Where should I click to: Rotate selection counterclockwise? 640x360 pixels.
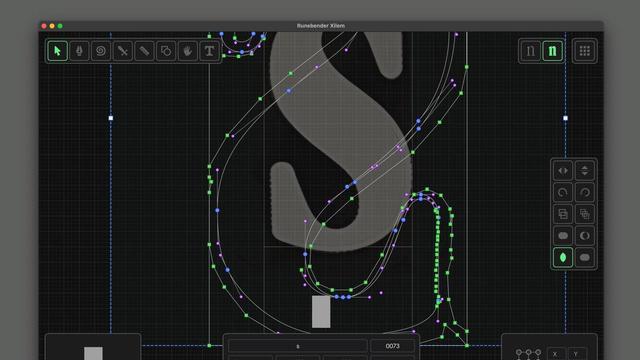[x=563, y=192]
